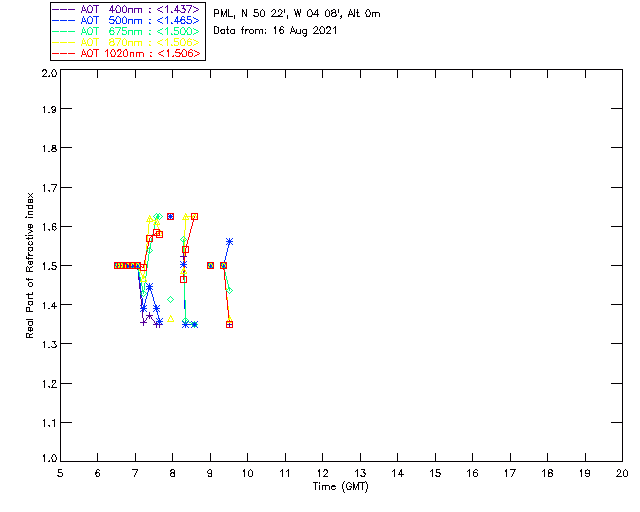Click the AOT 400nm legend entry
640x512 pixels.
[126, 9]
